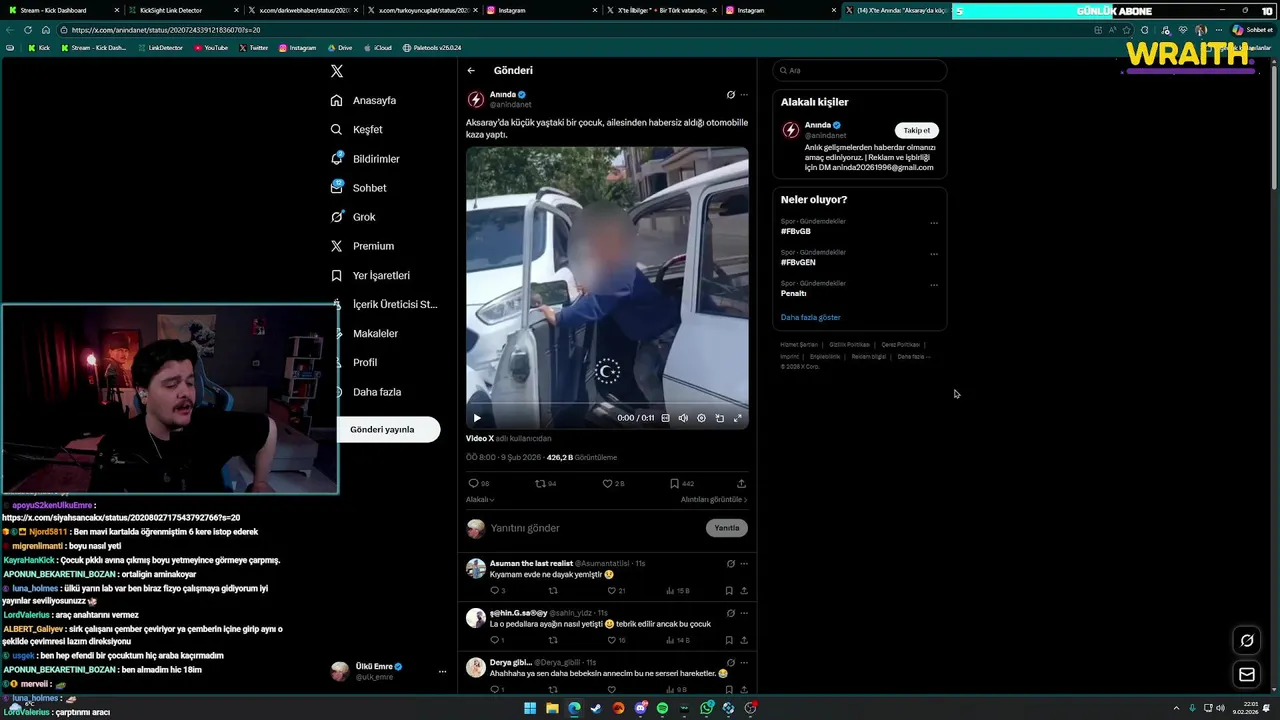Toggle video captions
The image size is (1280, 720).
pyautogui.click(x=665, y=418)
